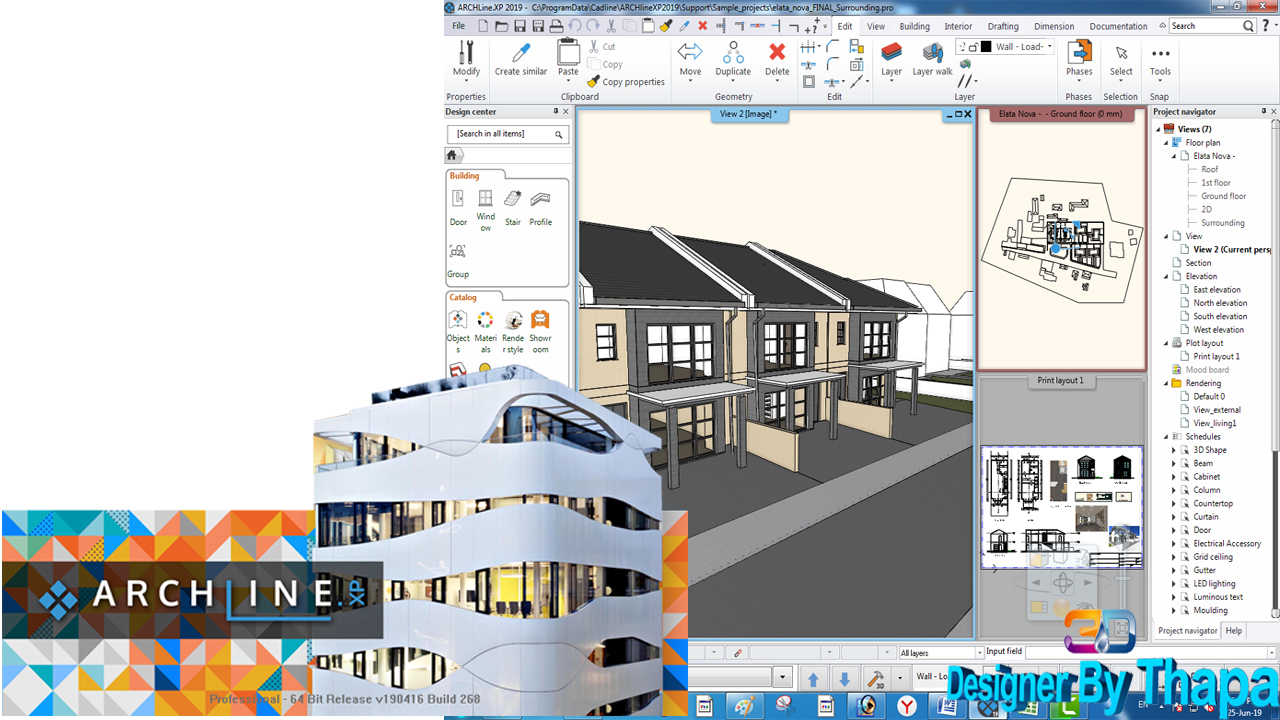Screen dimensions: 1280x720
Task: Select the View 2 [Image] window tab
Action: [747, 114]
